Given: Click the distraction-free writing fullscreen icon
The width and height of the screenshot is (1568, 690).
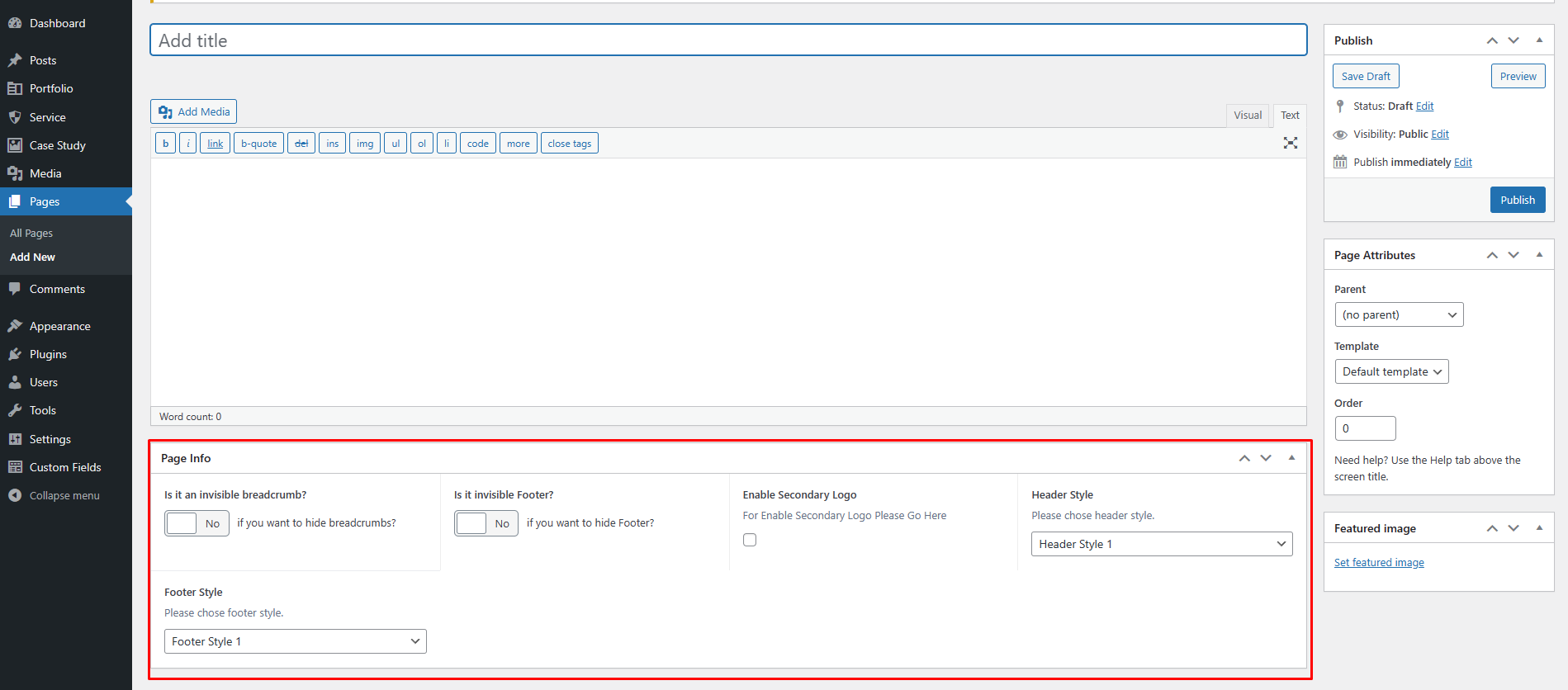Looking at the screenshot, I should (x=1290, y=143).
